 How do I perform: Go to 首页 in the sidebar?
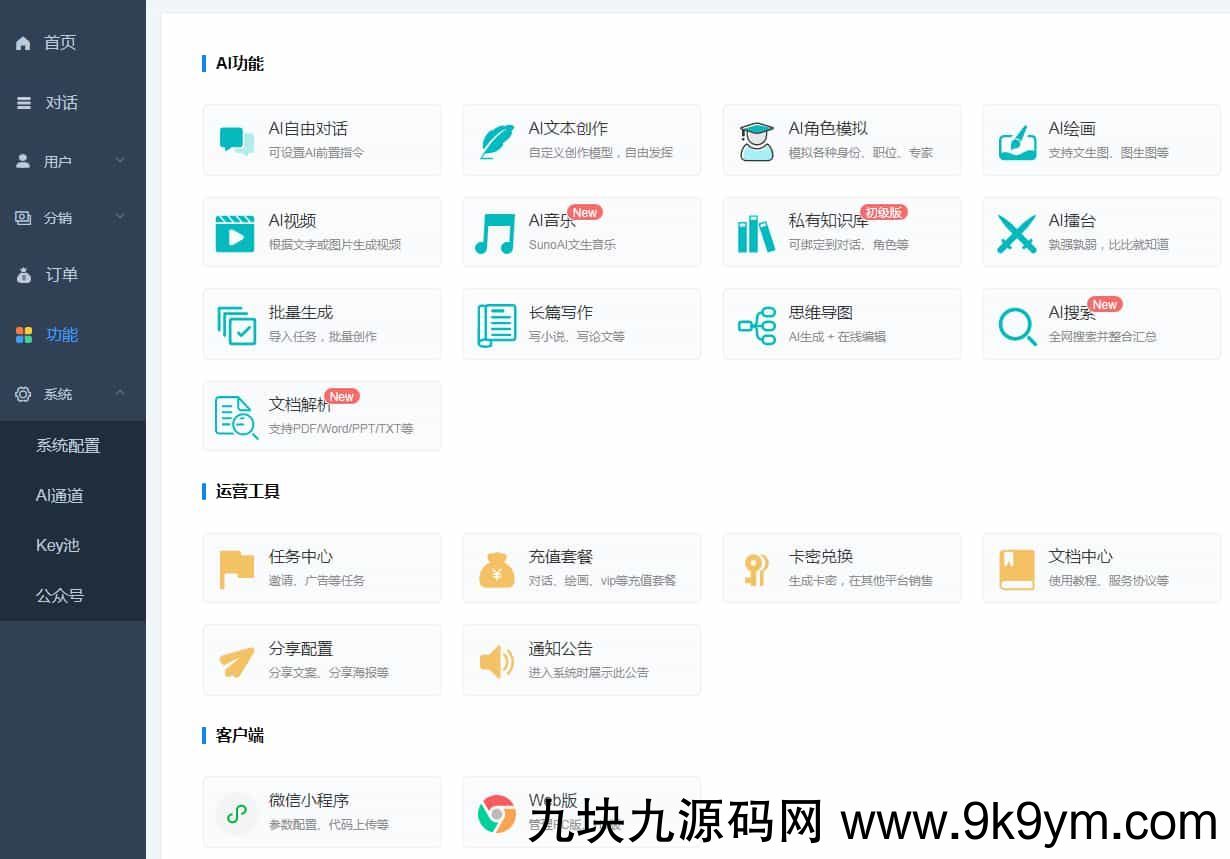(x=60, y=43)
